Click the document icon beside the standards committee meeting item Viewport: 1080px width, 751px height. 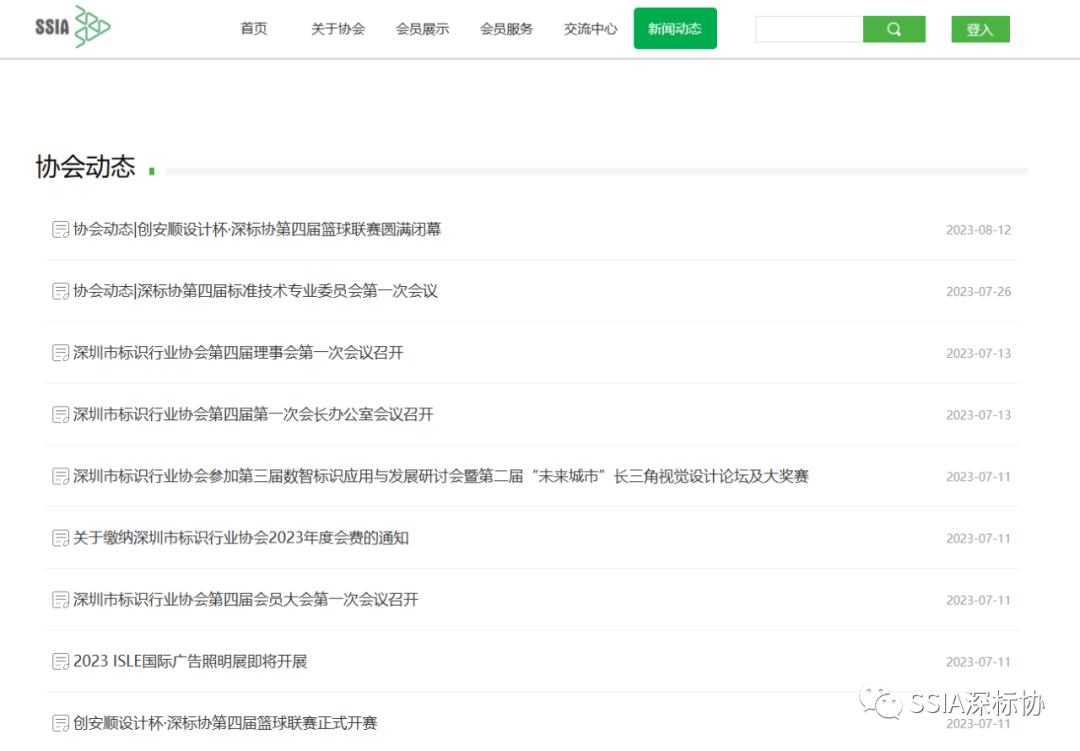pos(60,291)
